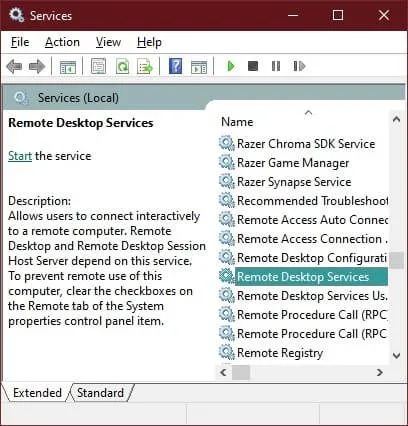Viewport: 408px width, 426px height.
Task: Click the gear icon beside Remote Registry
Action: [x=227, y=352]
